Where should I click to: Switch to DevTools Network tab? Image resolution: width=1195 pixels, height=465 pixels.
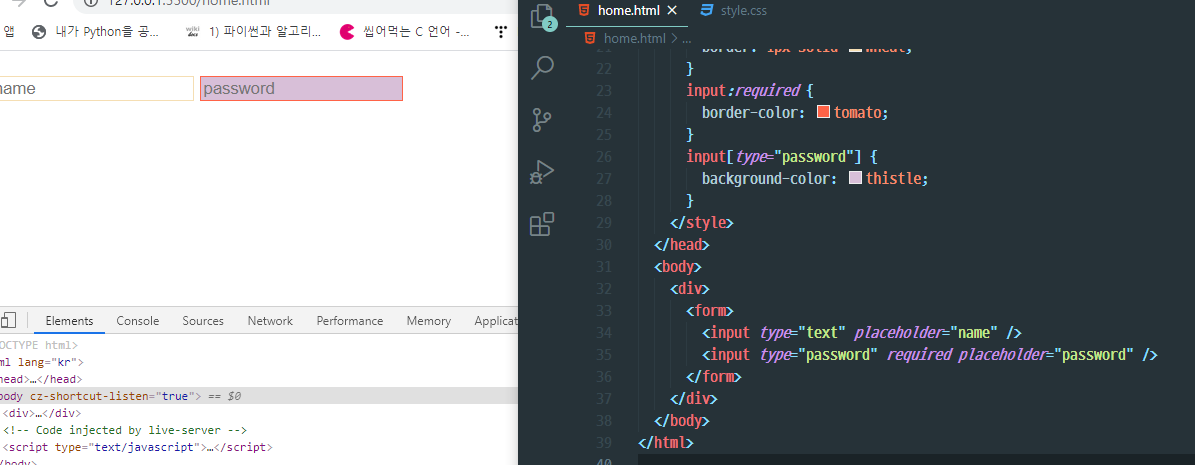pos(270,321)
